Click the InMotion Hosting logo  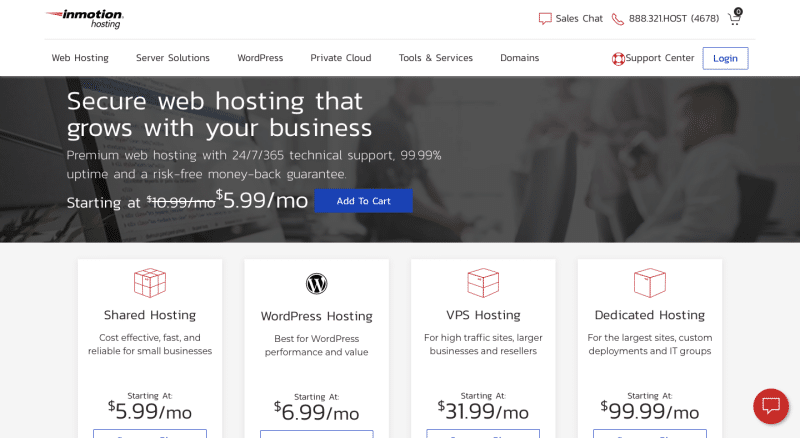pyautogui.click(x=85, y=19)
